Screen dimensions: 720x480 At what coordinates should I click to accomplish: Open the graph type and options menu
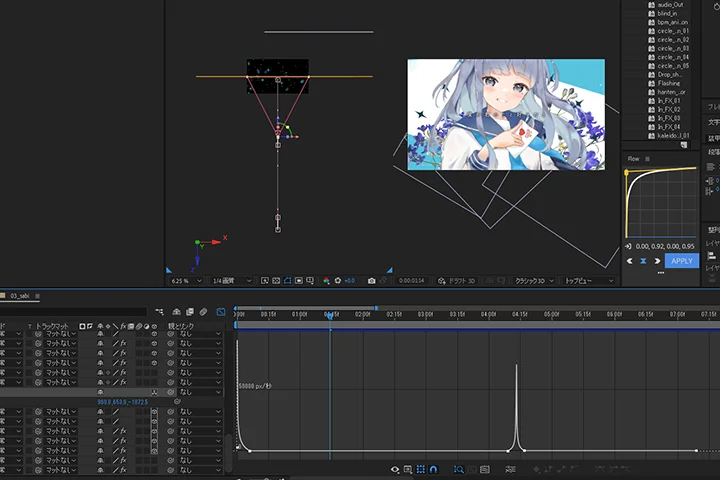408,469
